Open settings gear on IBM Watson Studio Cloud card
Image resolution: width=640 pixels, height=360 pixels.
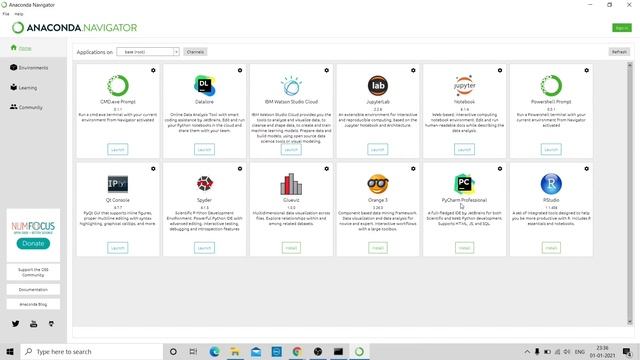[327, 70]
